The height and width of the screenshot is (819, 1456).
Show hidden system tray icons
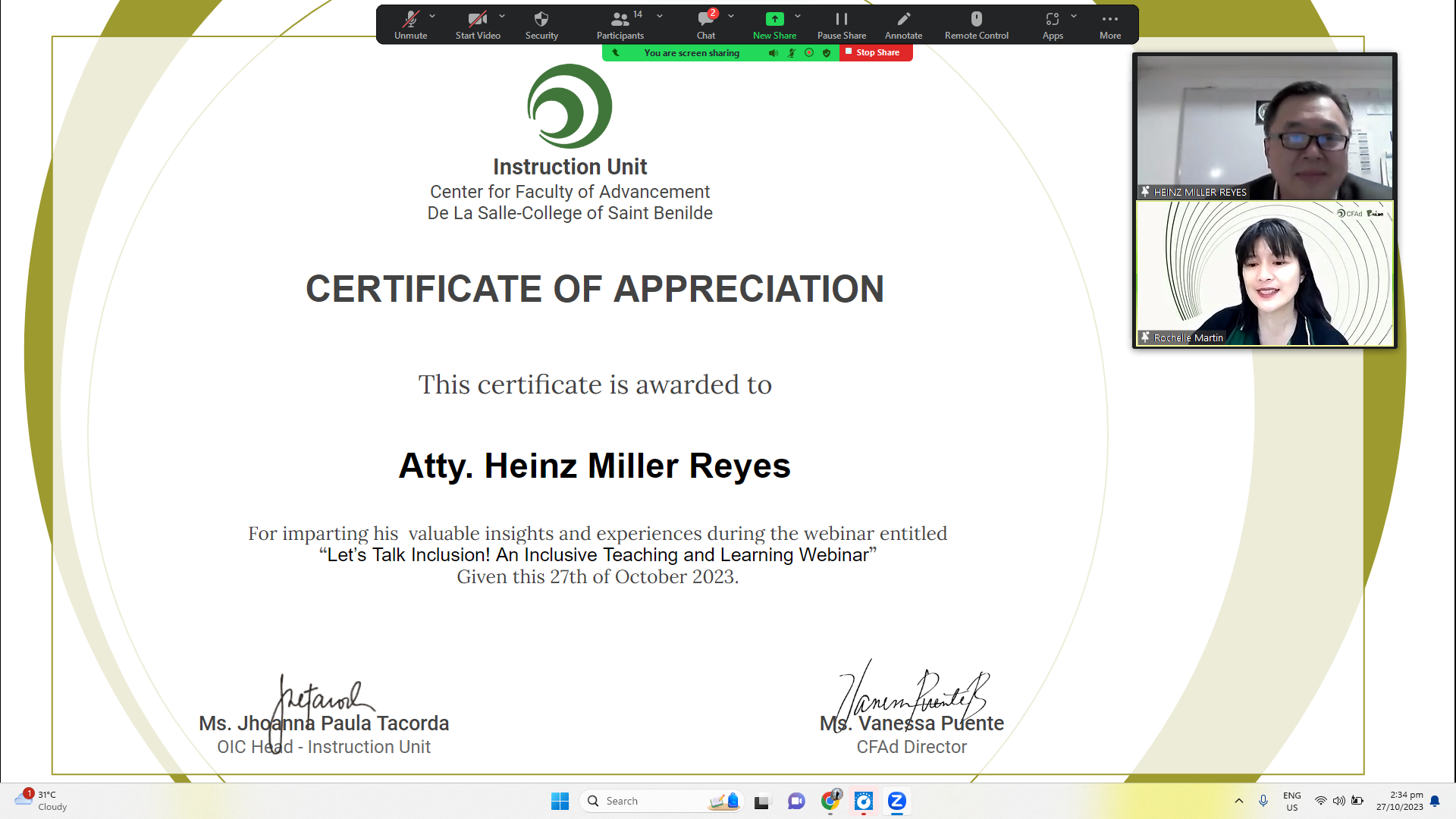(x=1238, y=801)
